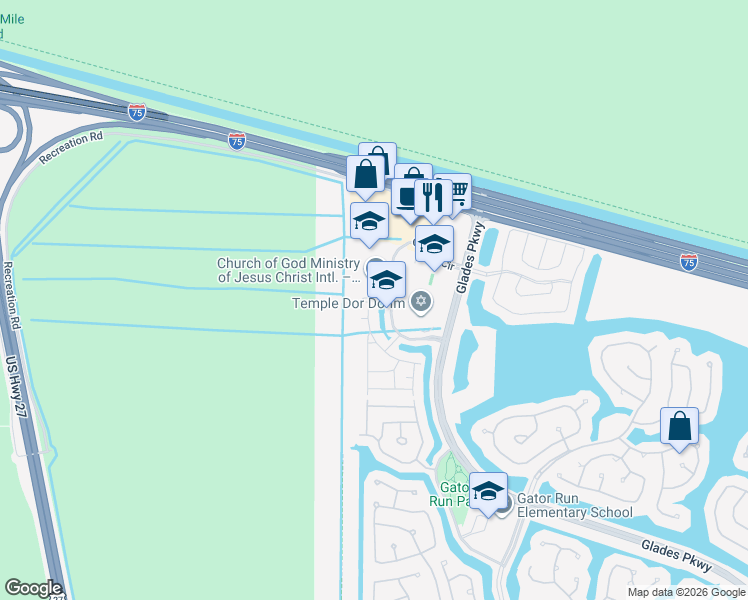Select graduation cap marker overlapping Temple Dor Dorim label
Screen dimensions: 748x600
coord(386,282)
